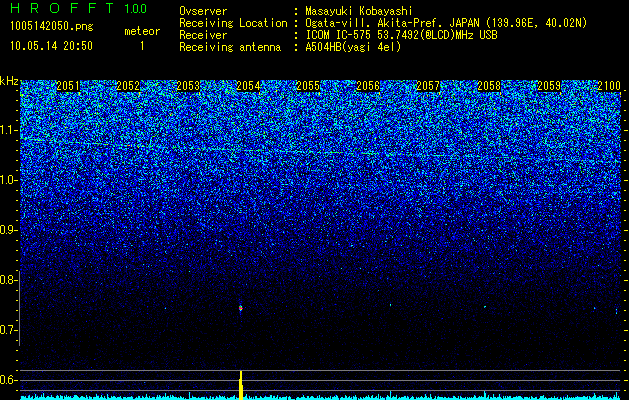
Task: Click the gray vertical range bar near 0.8 kHz
Action: click(x=19, y=308)
